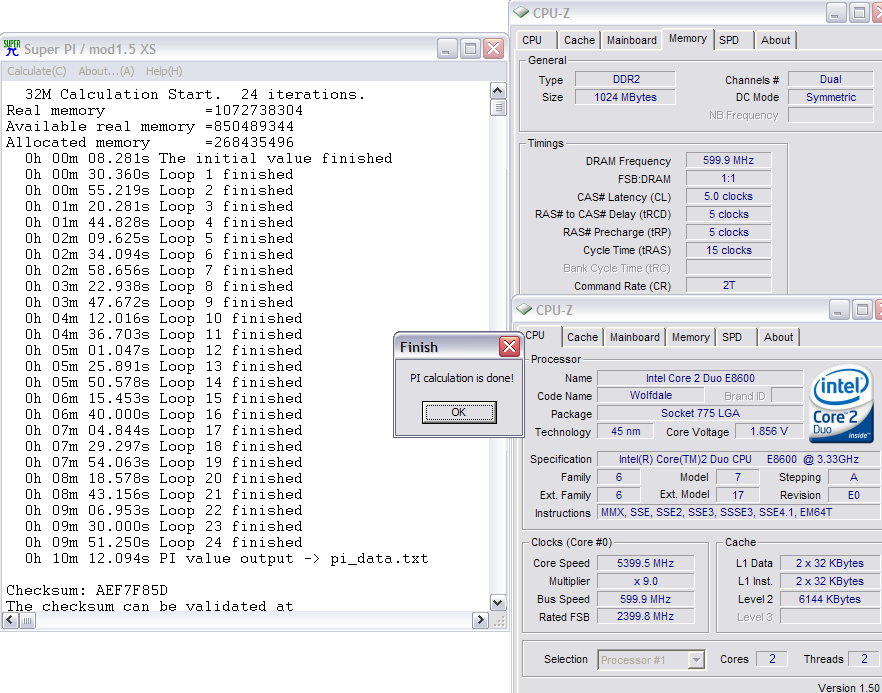
Task: Open Cache tab in lower CPU-Z window
Action: click(x=582, y=337)
